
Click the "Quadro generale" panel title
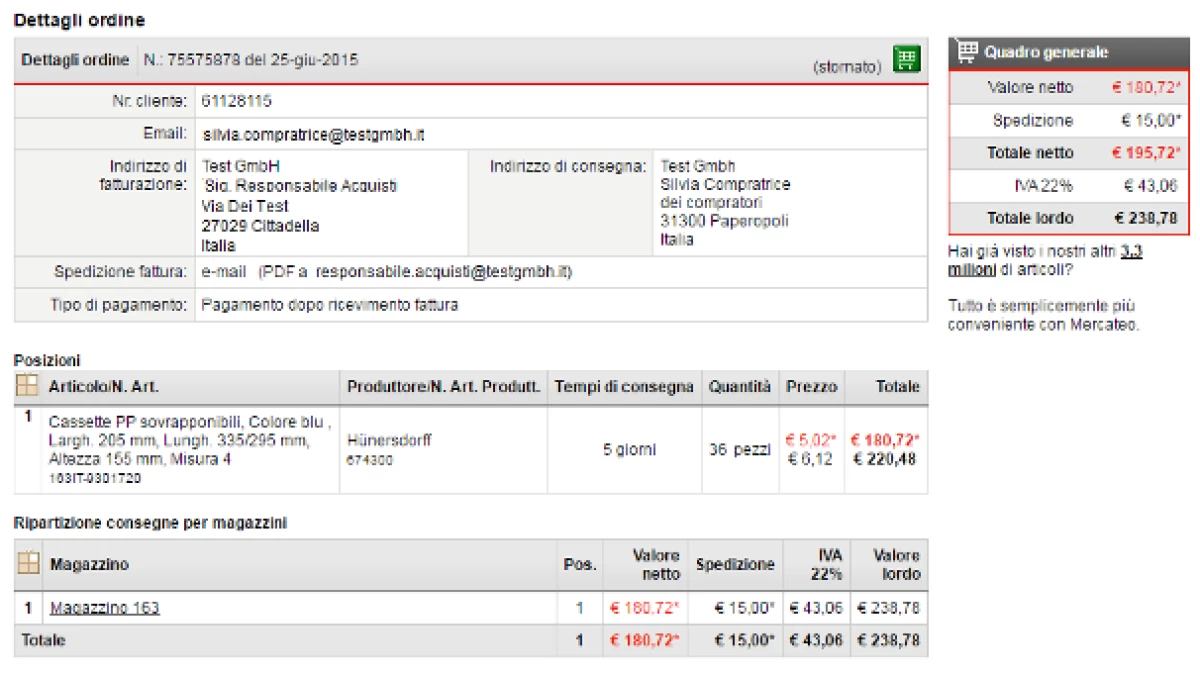[x=1045, y=52]
